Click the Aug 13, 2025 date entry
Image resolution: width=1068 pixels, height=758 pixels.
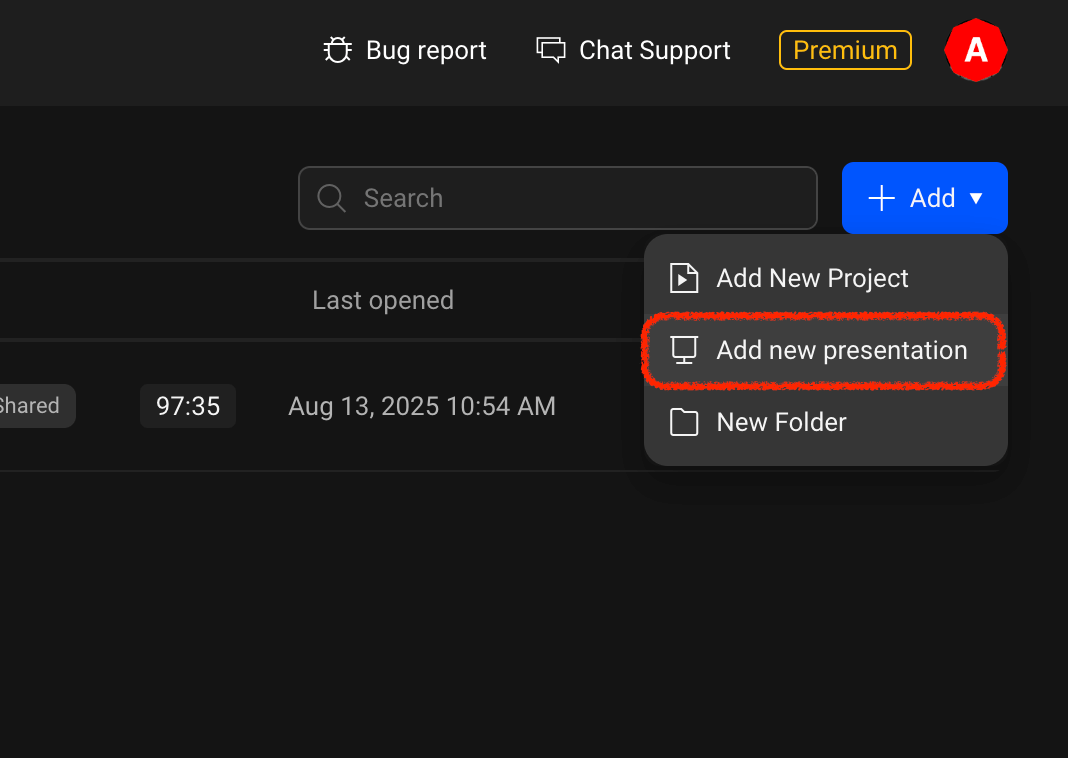pos(422,406)
